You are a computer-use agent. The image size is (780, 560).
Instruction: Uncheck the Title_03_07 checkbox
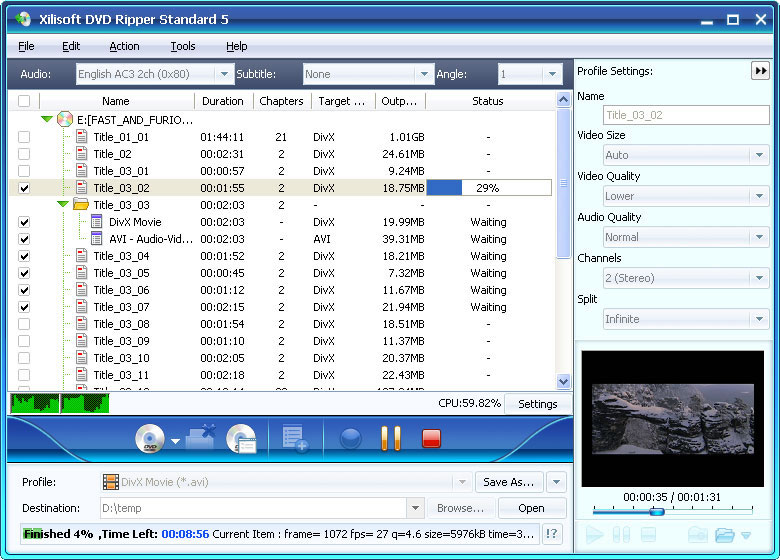click(x=24, y=307)
